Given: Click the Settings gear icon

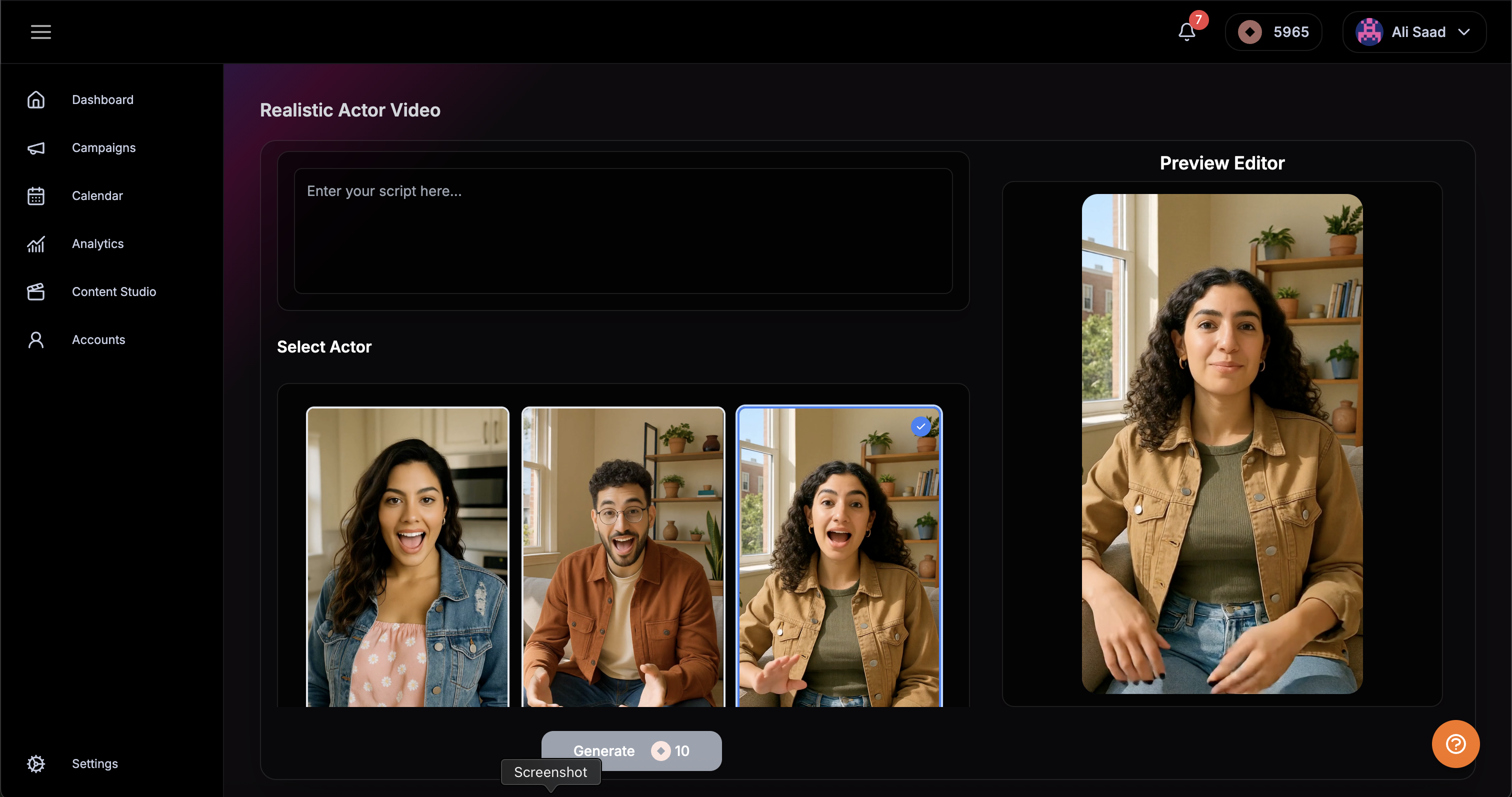Looking at the screenshot, I should pyautogui.click(x=36, y=763).
